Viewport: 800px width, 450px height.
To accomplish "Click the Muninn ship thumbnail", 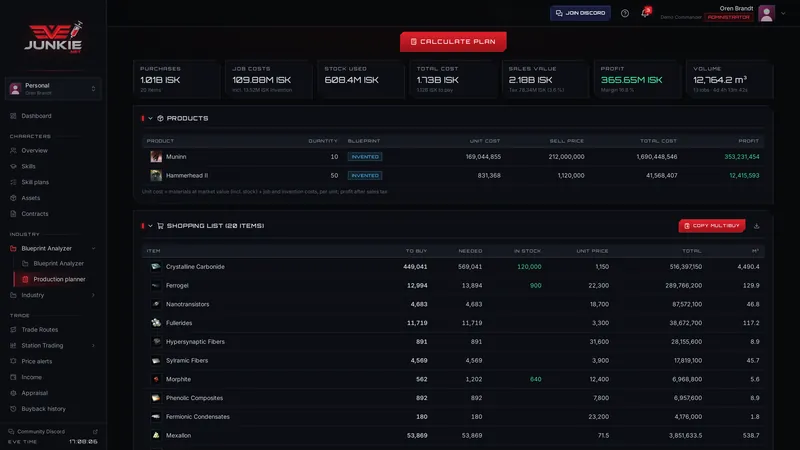I will [x=156, y=157].
